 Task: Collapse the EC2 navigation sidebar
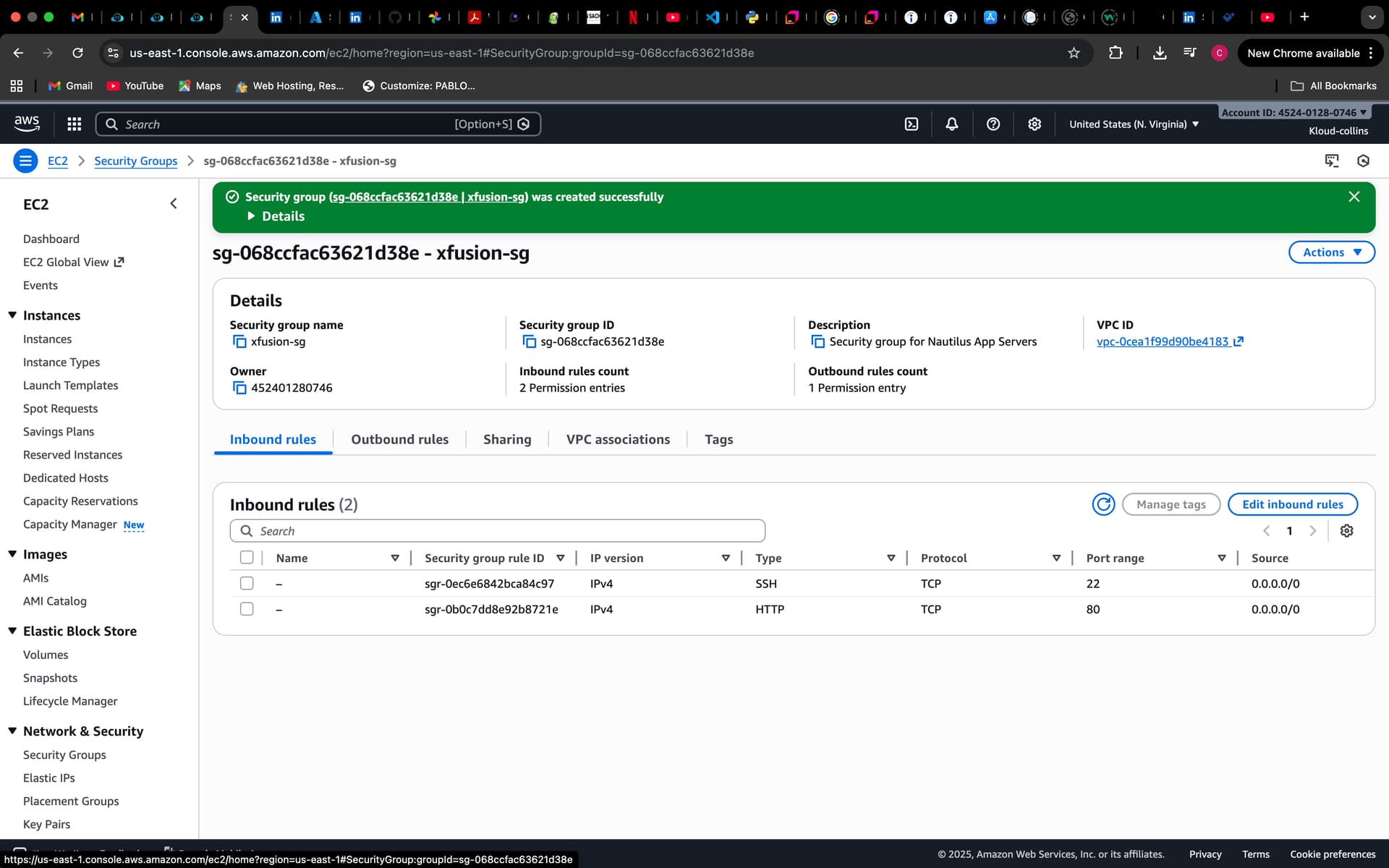click(x=174, y=204)
